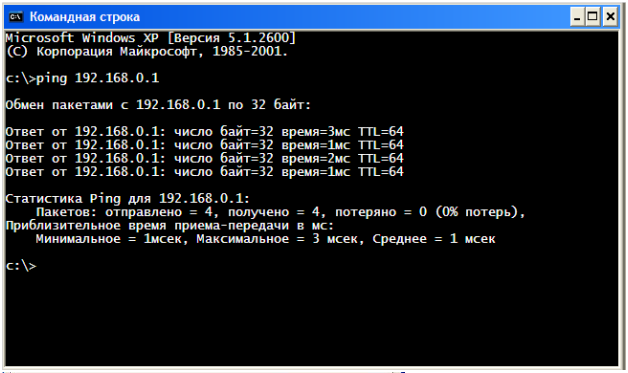Screen dimensions: 628x373
Task: Click the Приблизительное время приема-передачи line
Action: [170, 226]
